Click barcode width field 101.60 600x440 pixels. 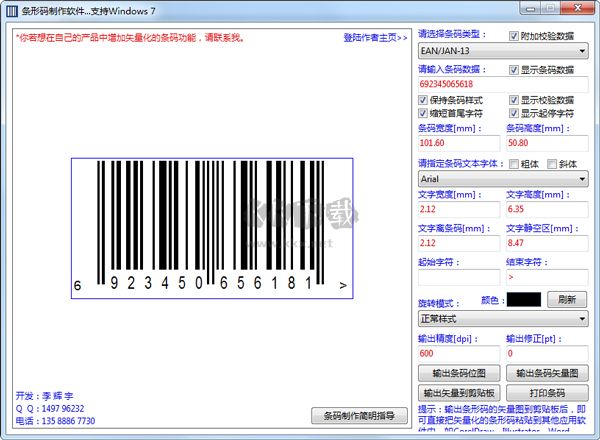tap(459, 143)
